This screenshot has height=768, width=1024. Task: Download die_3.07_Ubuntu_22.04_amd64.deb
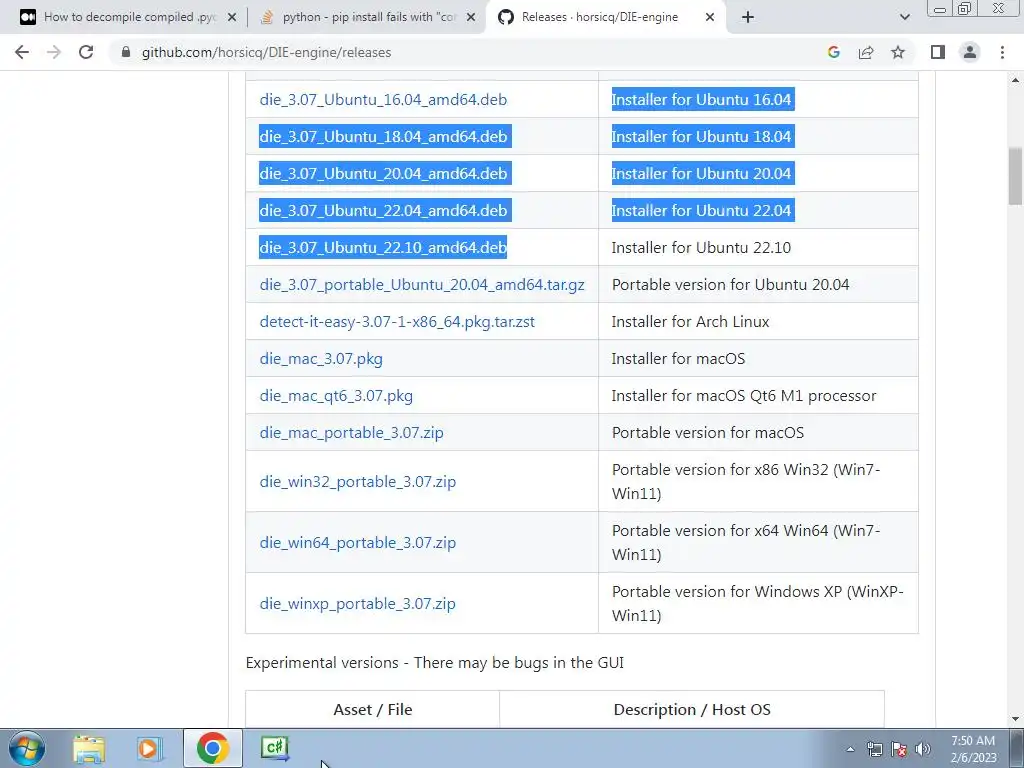coord(383,211)
